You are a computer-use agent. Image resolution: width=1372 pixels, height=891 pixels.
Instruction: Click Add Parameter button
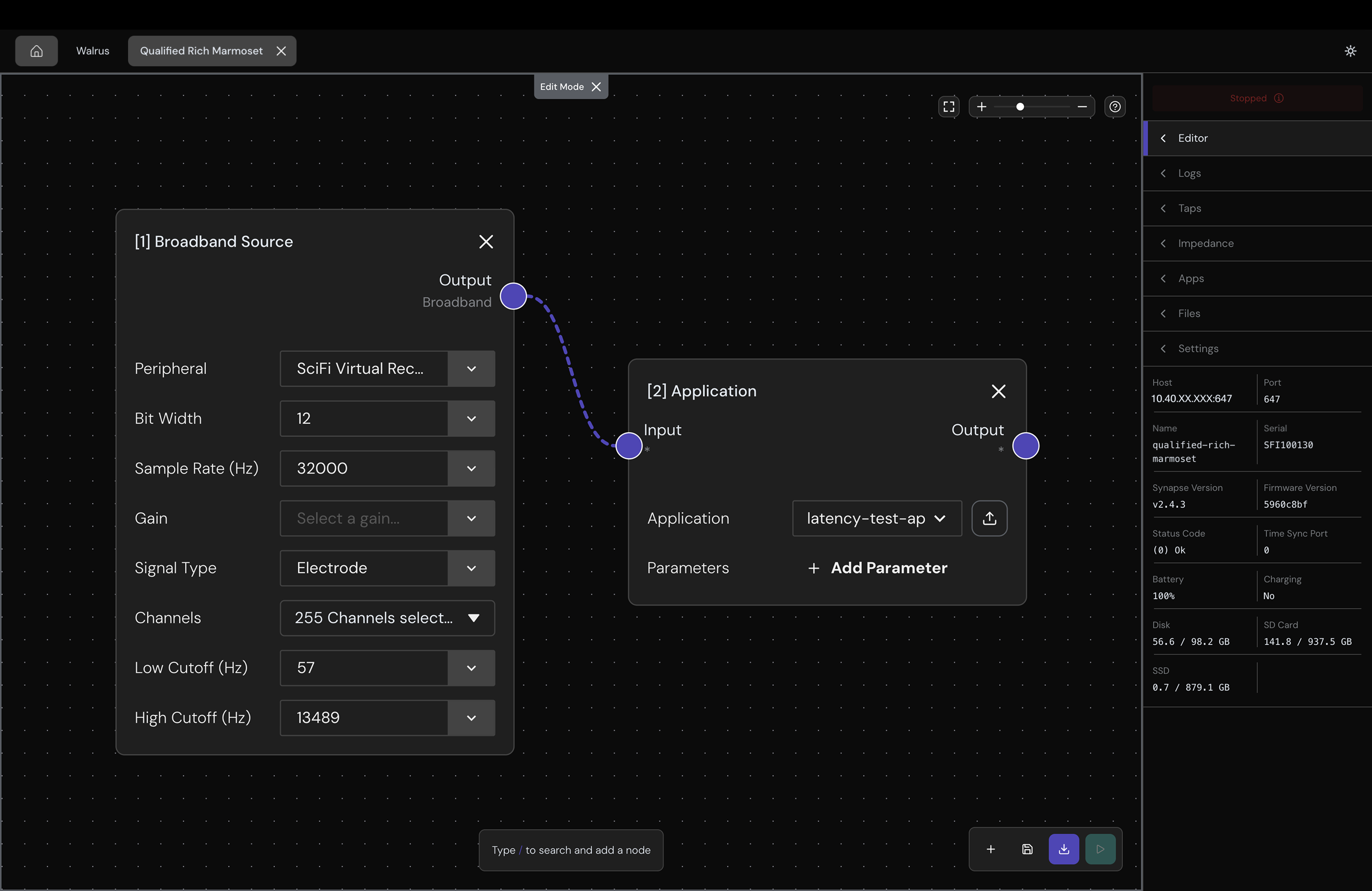coord(877,568)
